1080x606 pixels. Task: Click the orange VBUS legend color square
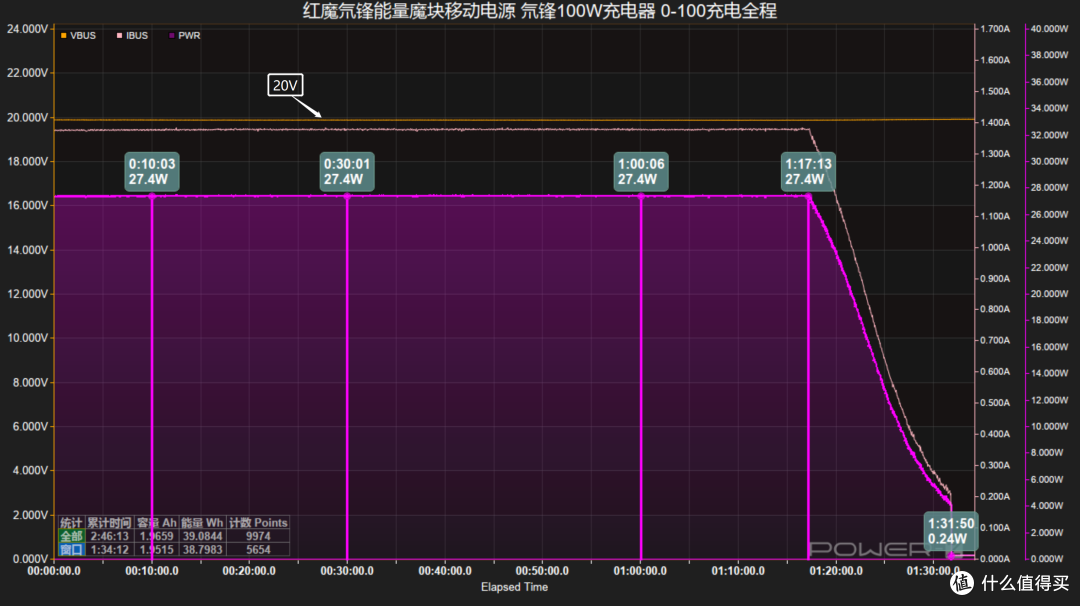[x=63, y=35]
